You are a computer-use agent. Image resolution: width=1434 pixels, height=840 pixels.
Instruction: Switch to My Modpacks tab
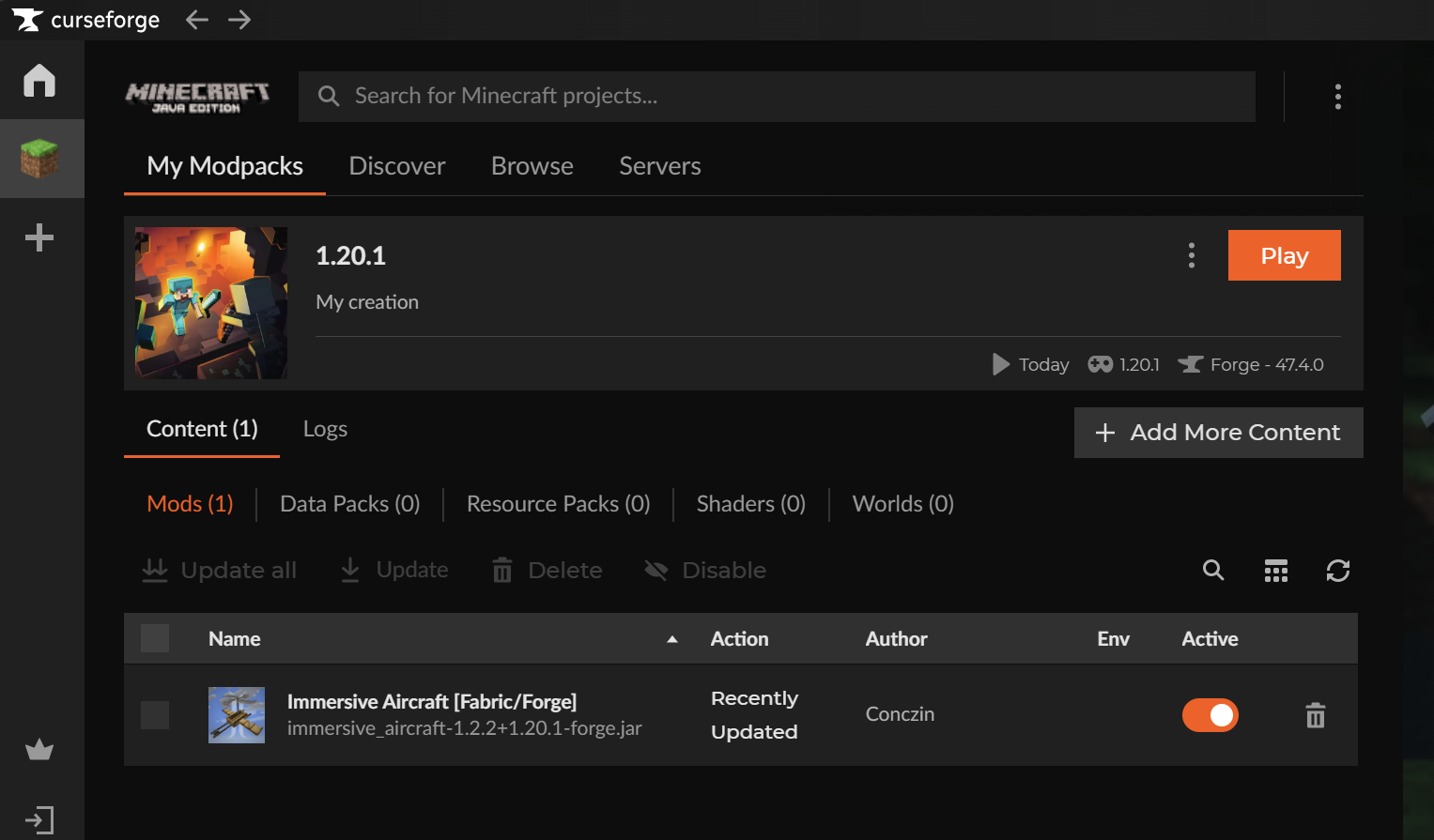(225, 166)
